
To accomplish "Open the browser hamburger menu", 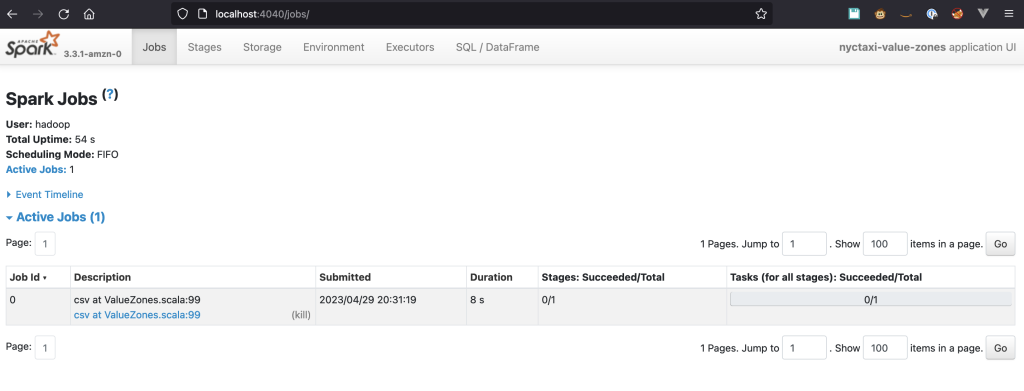I will tap(1009, 14).
